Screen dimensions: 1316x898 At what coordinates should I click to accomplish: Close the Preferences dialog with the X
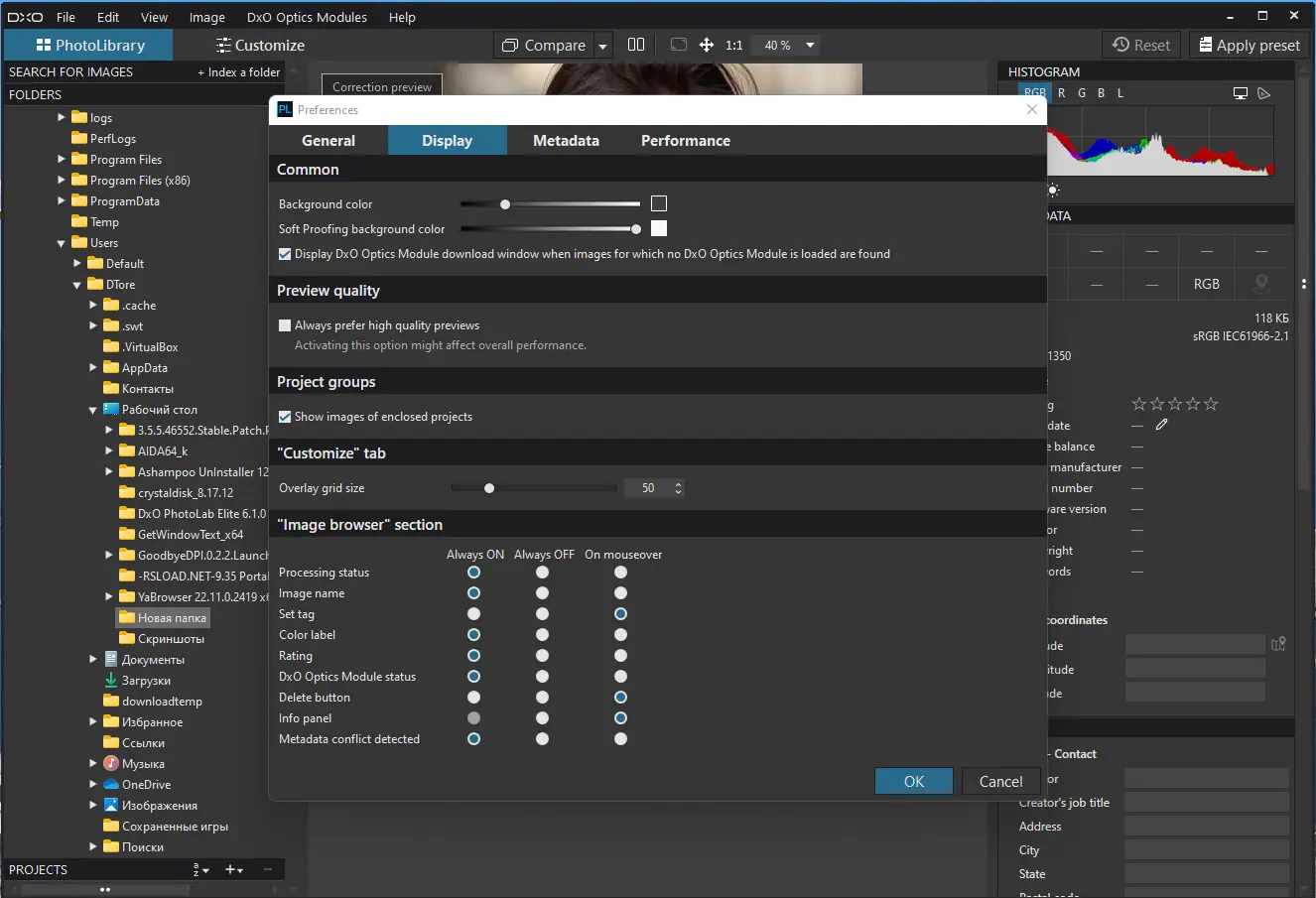tap(1032, 109)
